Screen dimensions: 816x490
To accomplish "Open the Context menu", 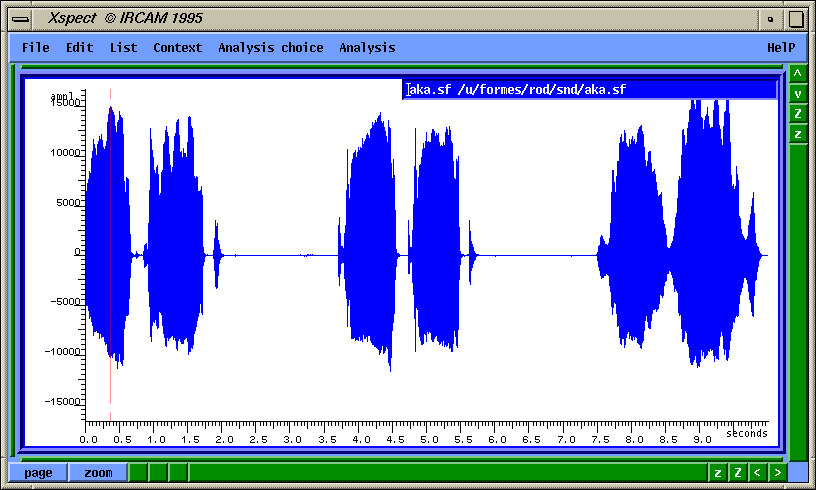I will 177,47.
